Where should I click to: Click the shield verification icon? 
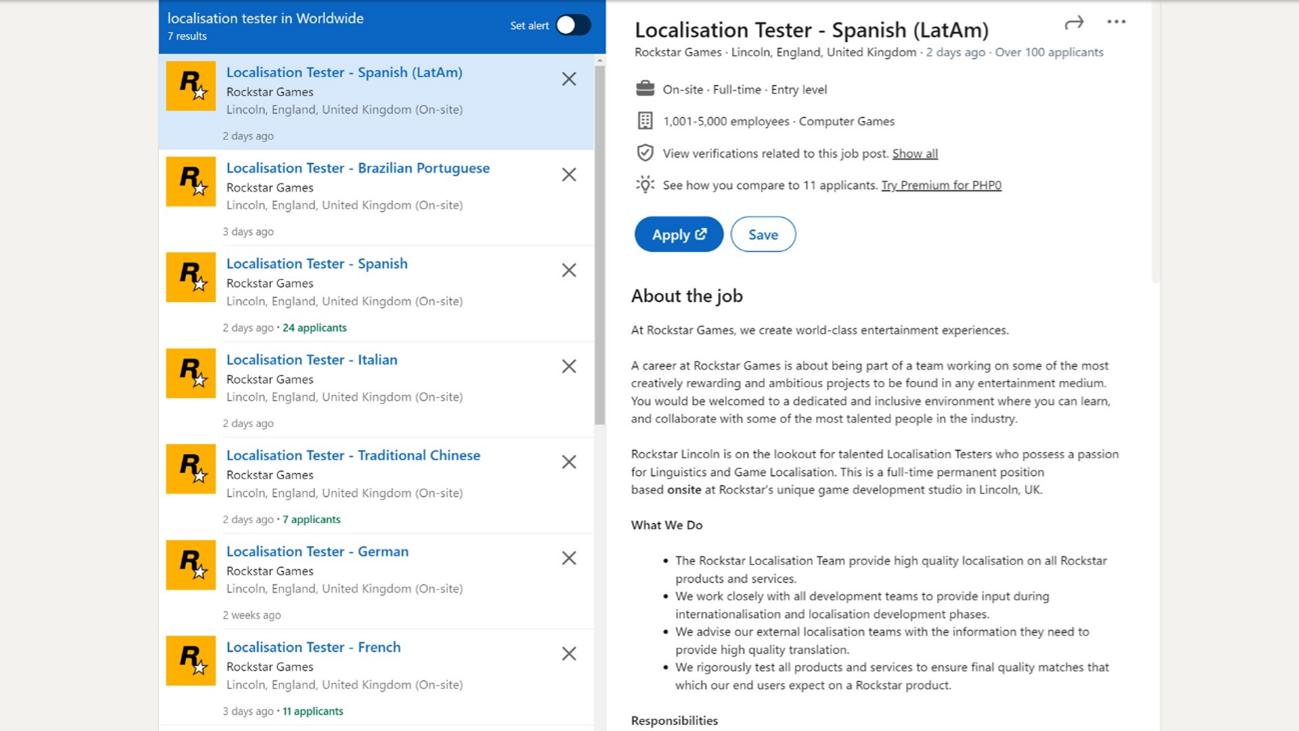tap(645, 153)
